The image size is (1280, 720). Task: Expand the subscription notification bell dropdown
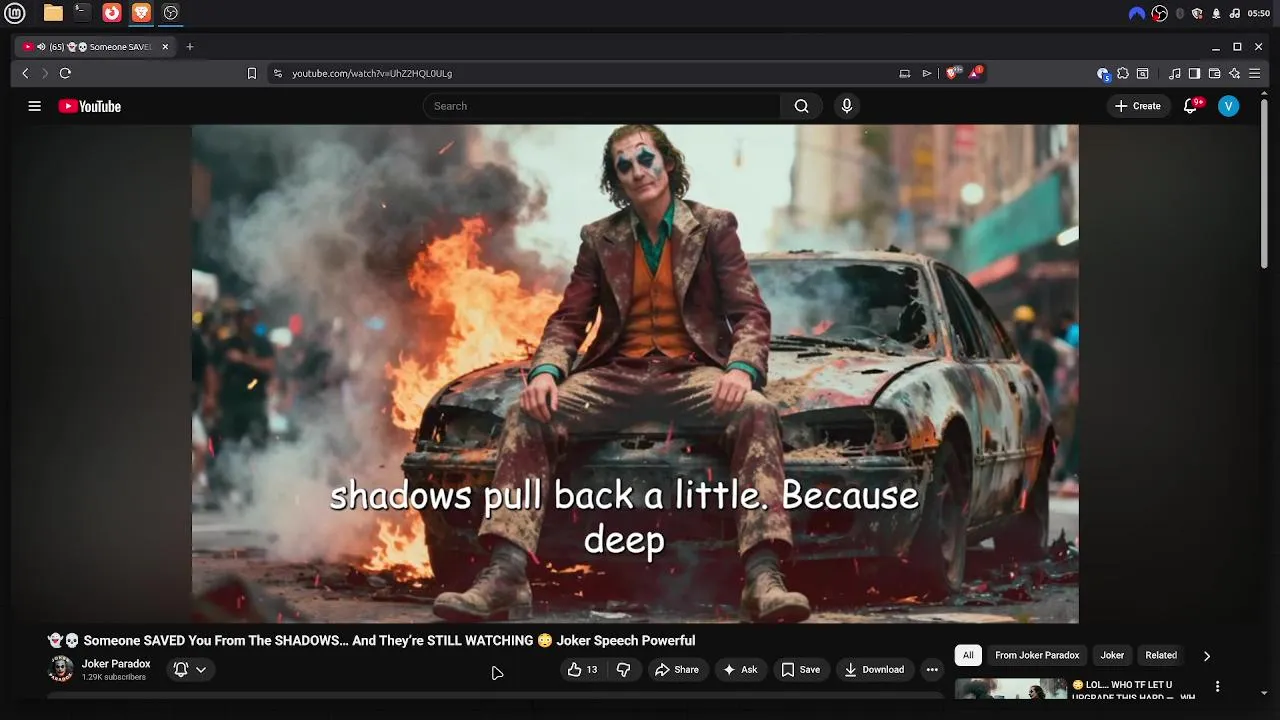click(190, 670)
